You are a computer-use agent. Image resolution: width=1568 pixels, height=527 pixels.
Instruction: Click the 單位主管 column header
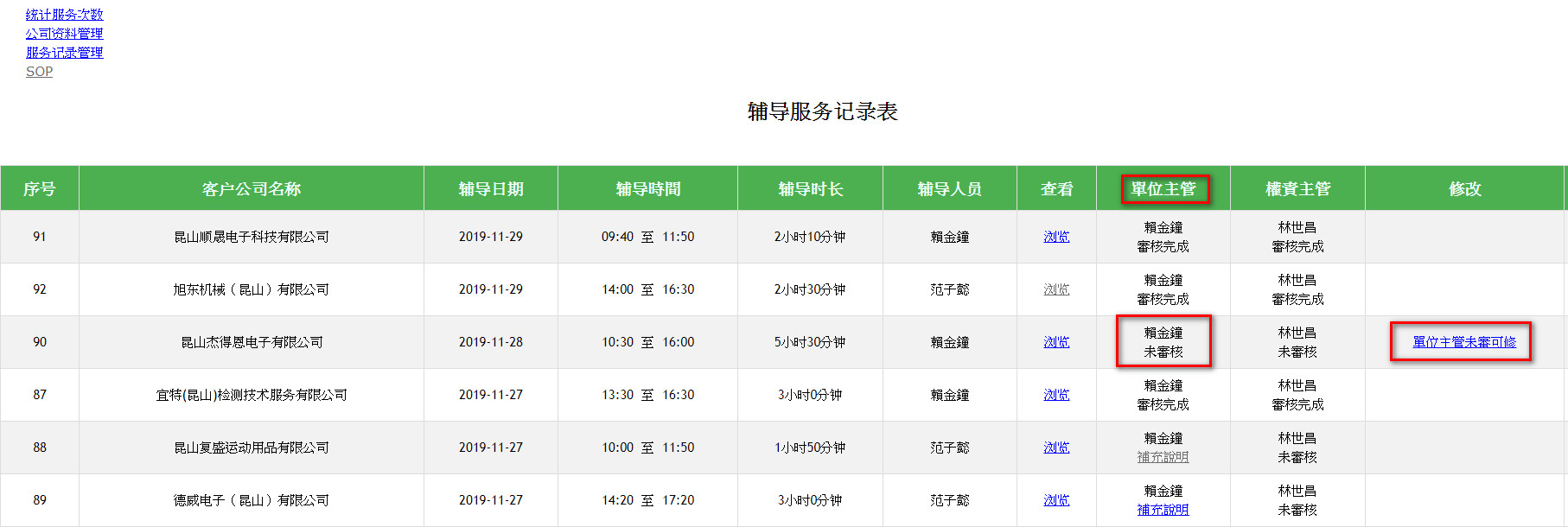1163,188
